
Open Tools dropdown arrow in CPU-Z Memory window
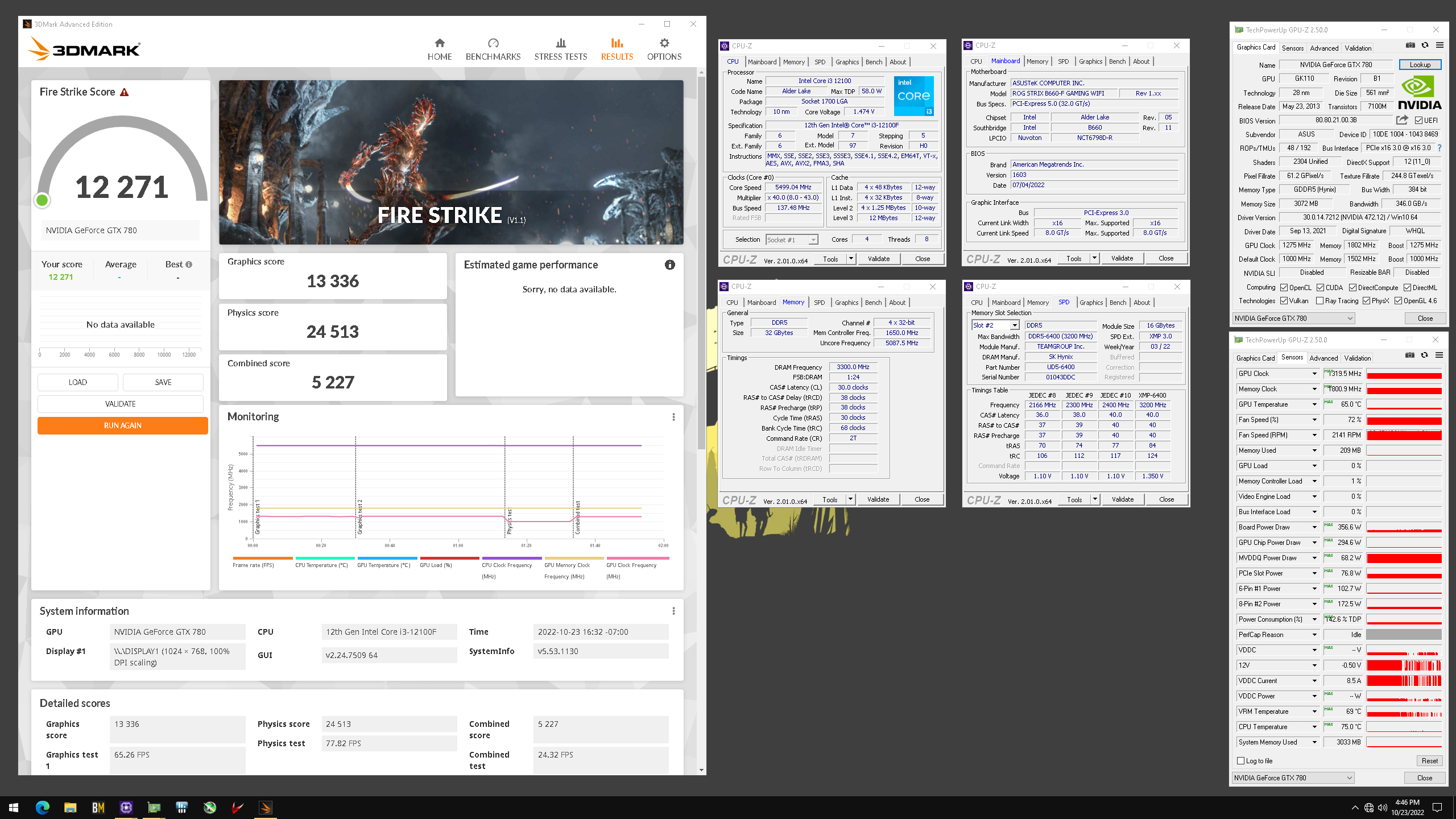pos(850,499)
